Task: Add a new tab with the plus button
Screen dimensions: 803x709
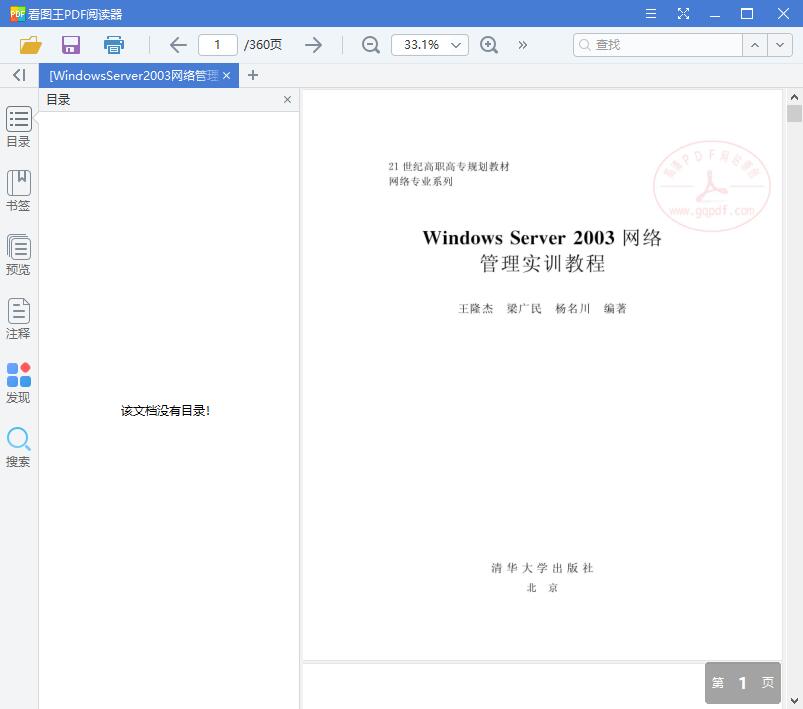Action: [252, 75]
